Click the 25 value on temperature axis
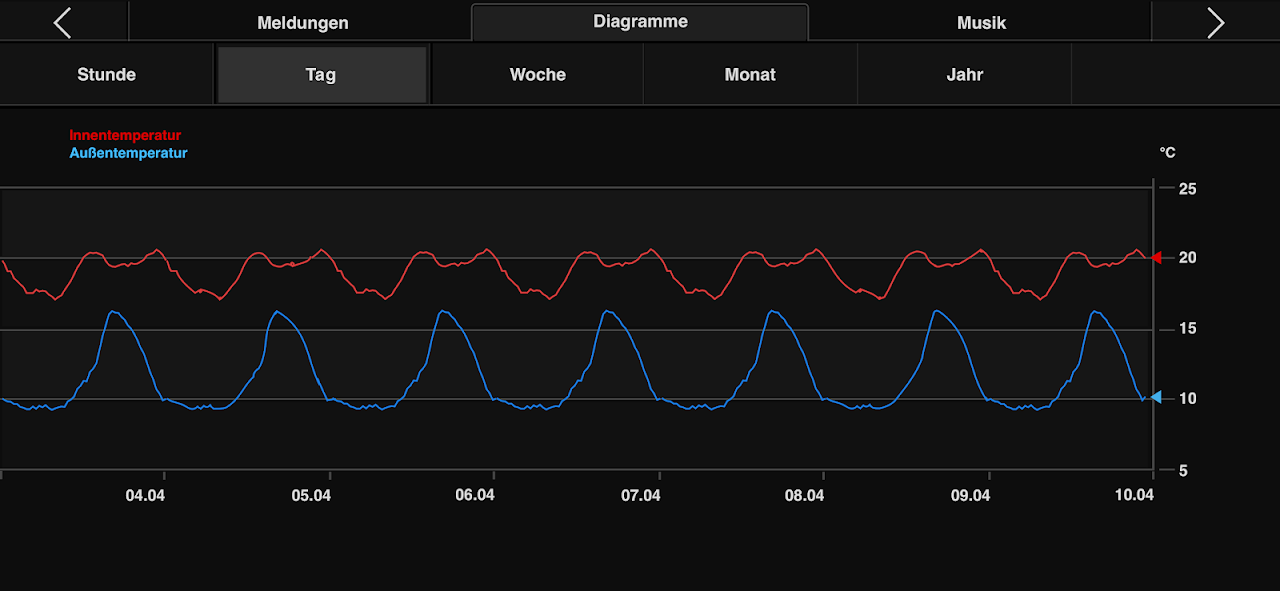This screenshot has height=591, width=1280. pyautogui.click(x=1188, y=189)
